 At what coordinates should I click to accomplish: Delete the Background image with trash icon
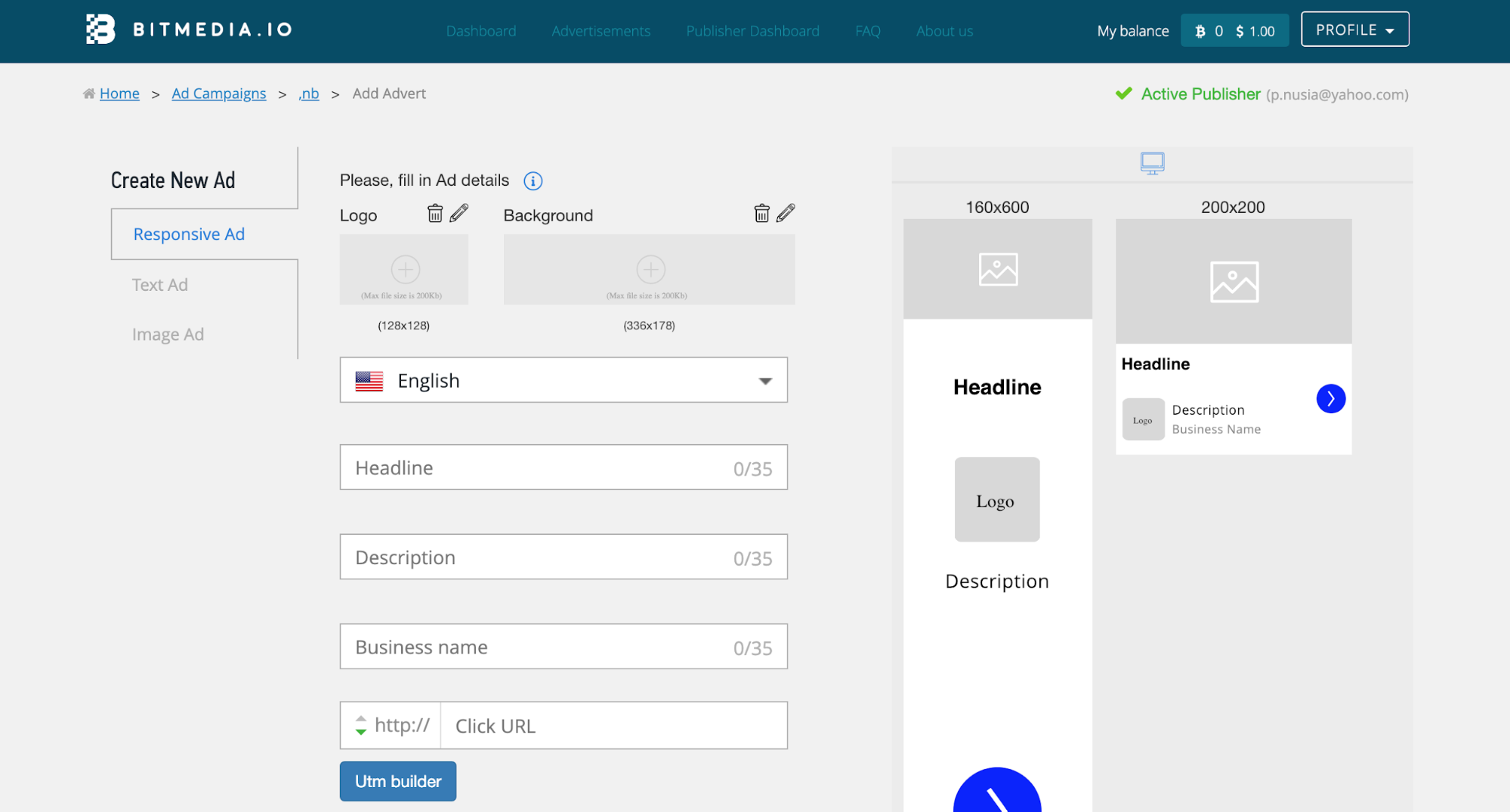click(x=762, y=213)
